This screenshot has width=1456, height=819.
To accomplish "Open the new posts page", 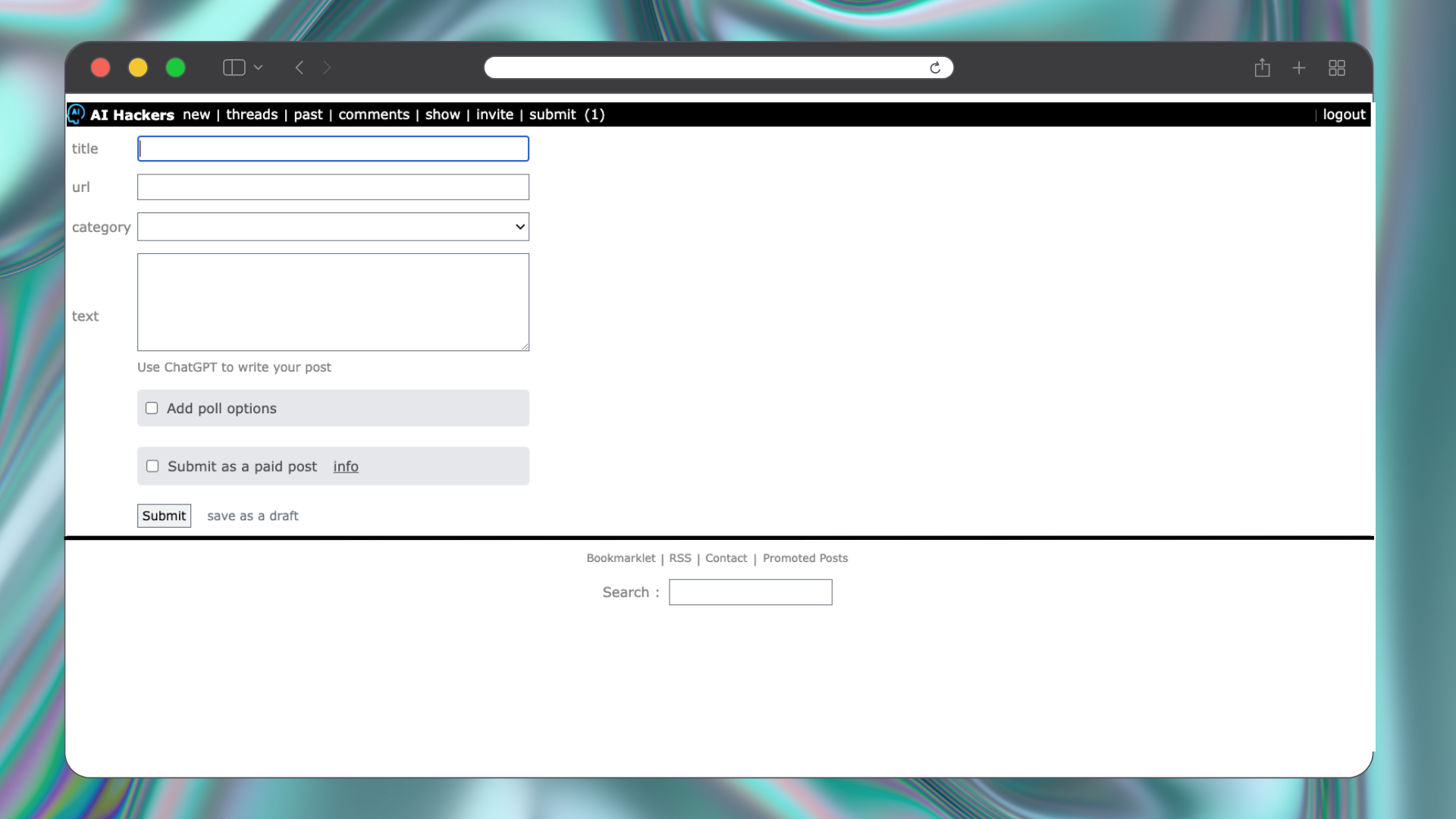I will point(196,115).
